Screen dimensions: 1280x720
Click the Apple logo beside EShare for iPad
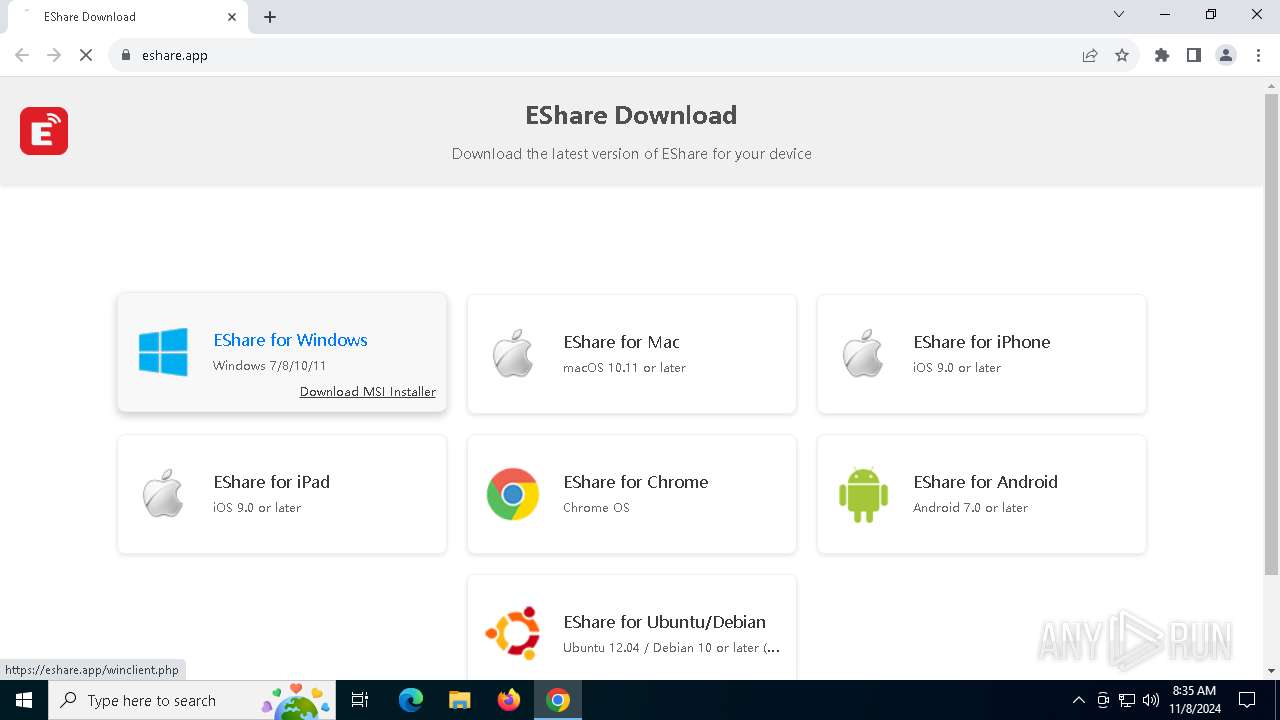(x=163, y=493)
